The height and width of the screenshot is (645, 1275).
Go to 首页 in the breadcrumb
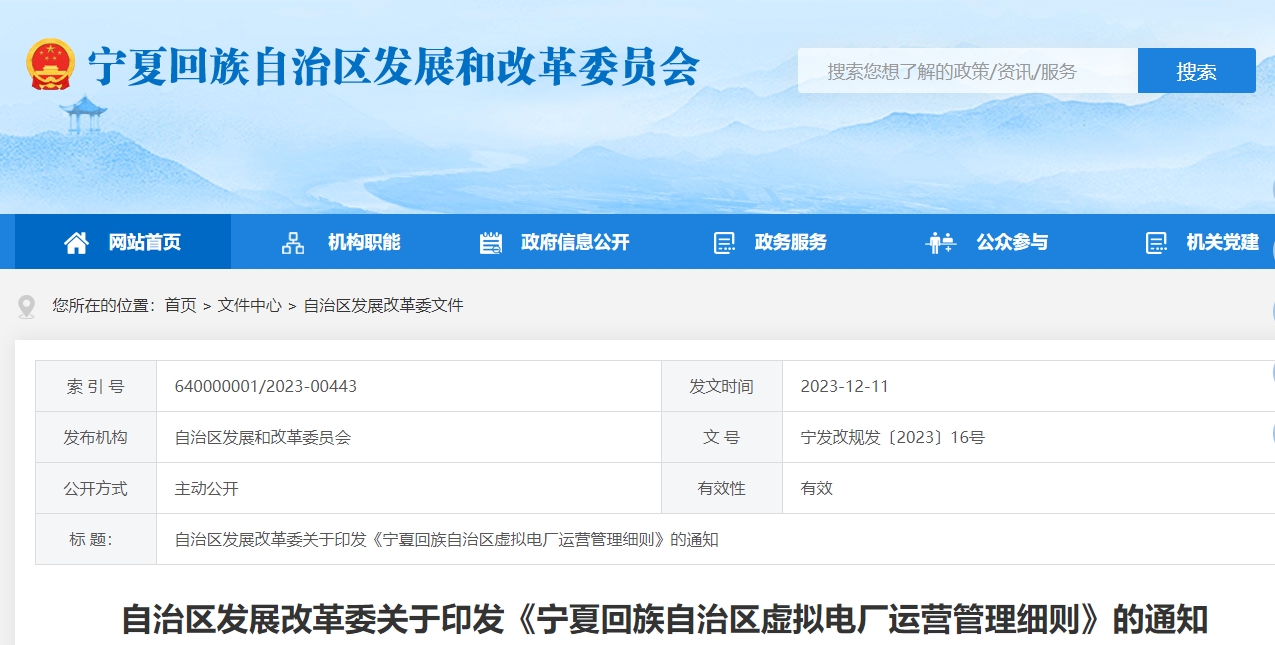click(x=181, y=306)
